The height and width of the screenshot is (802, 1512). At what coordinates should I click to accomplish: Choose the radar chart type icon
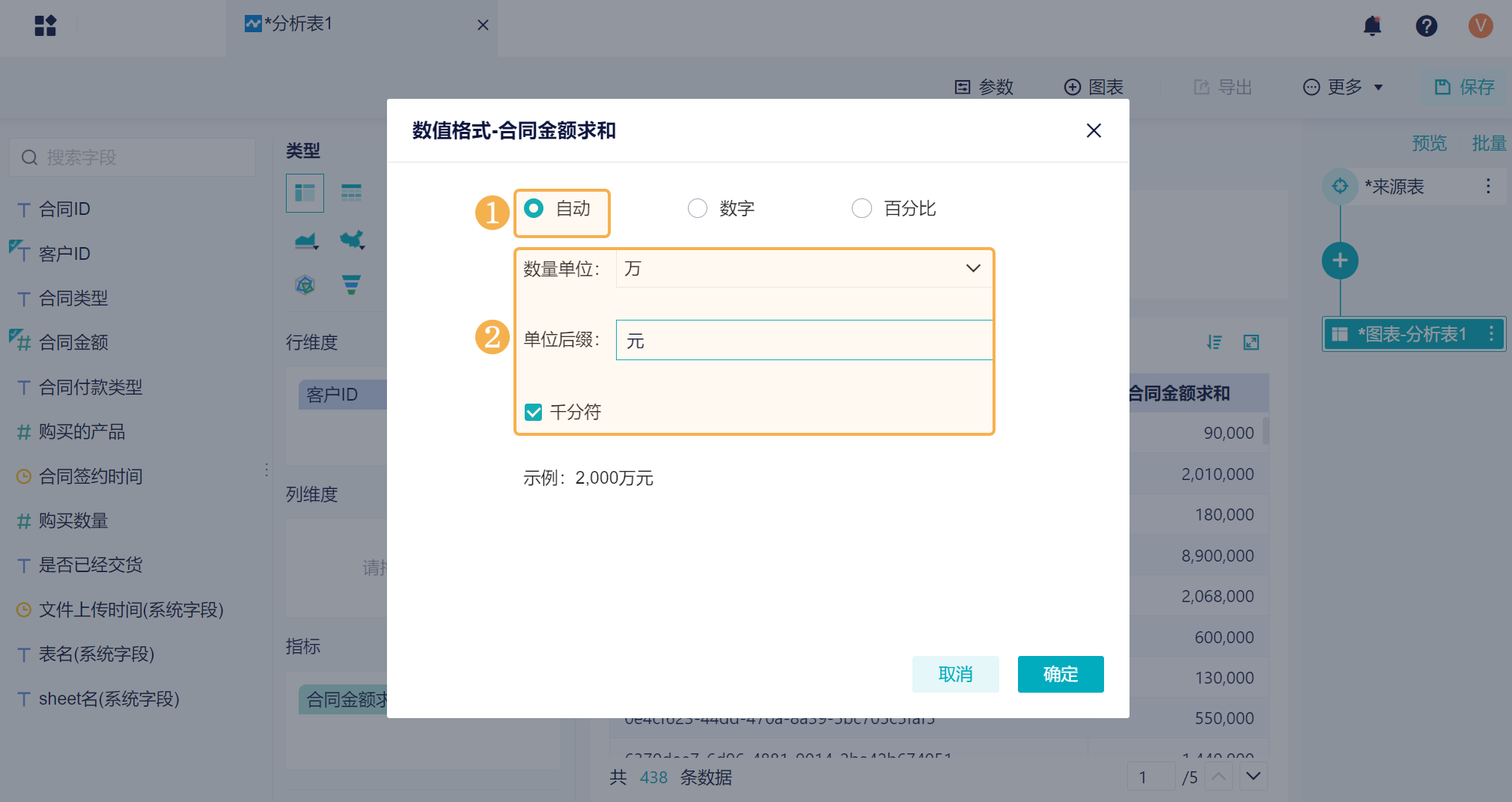pos(305,285)
